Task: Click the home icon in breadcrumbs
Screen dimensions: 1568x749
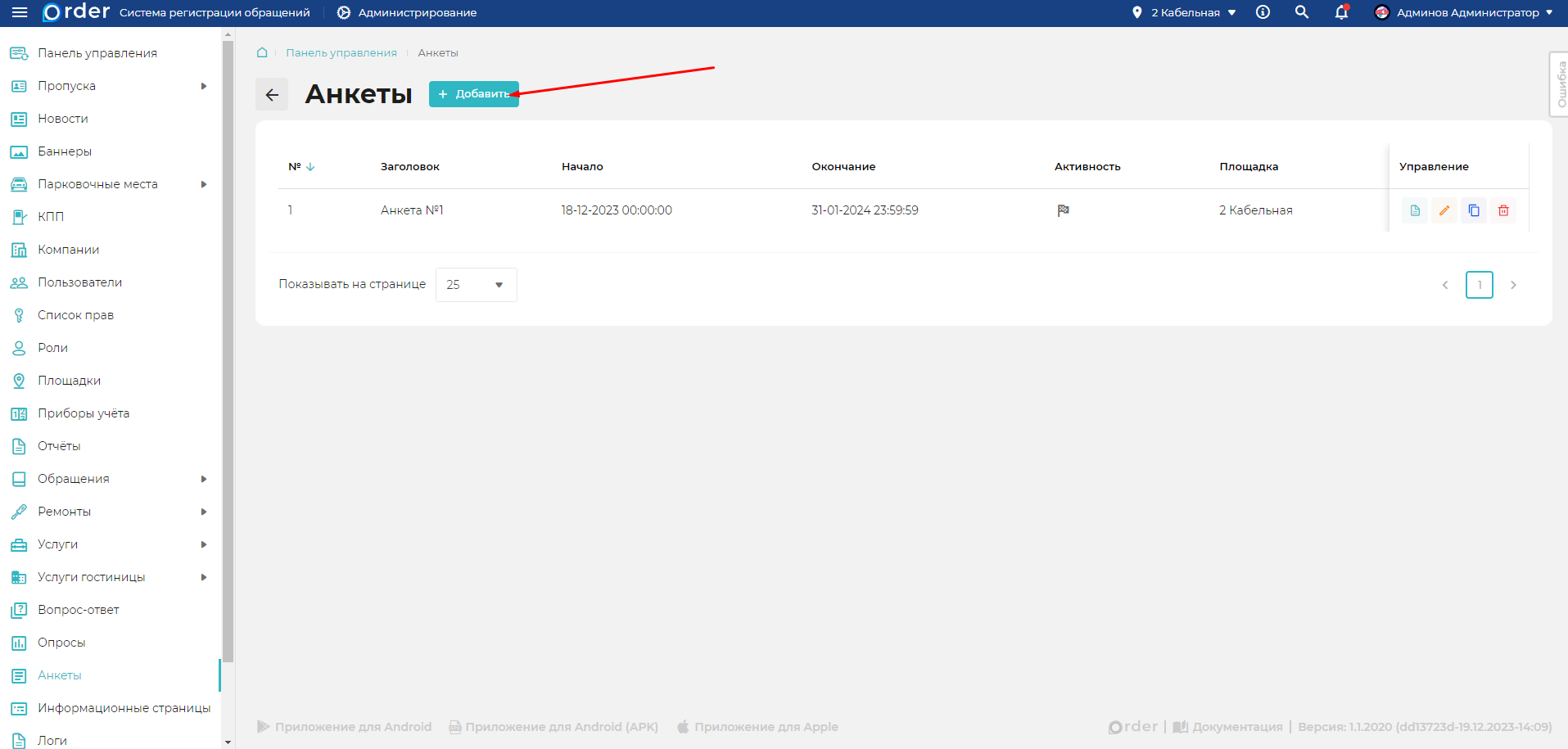Action: pos(262,52)
